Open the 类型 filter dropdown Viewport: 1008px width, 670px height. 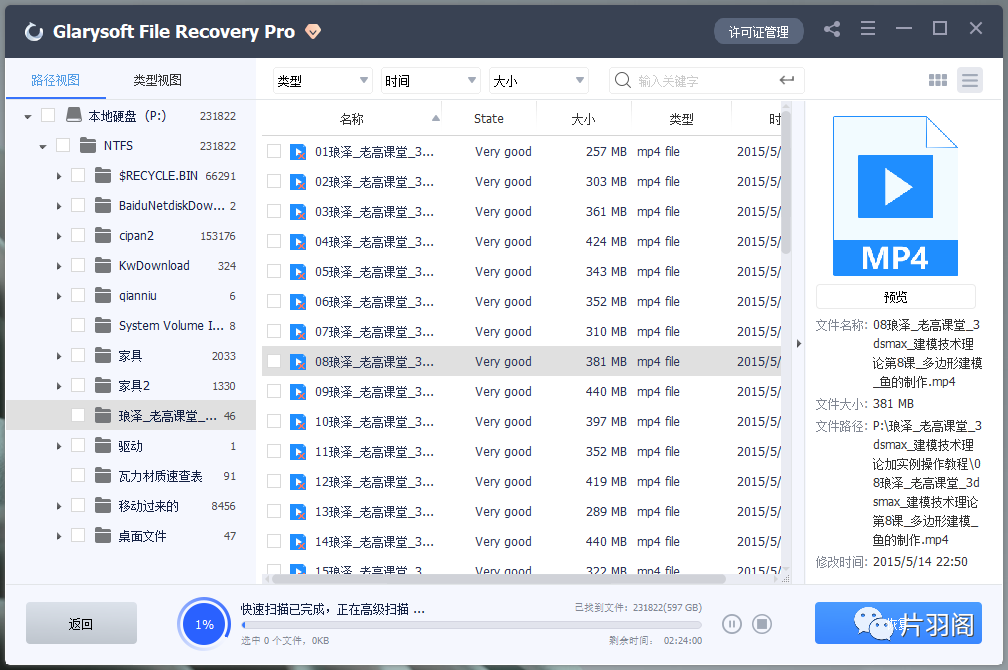point(323,80)
